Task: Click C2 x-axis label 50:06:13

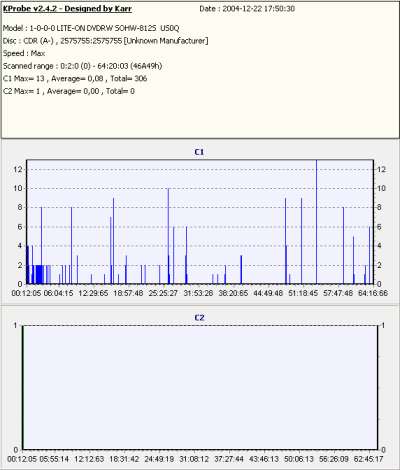Action: click(x=299, y=459)
